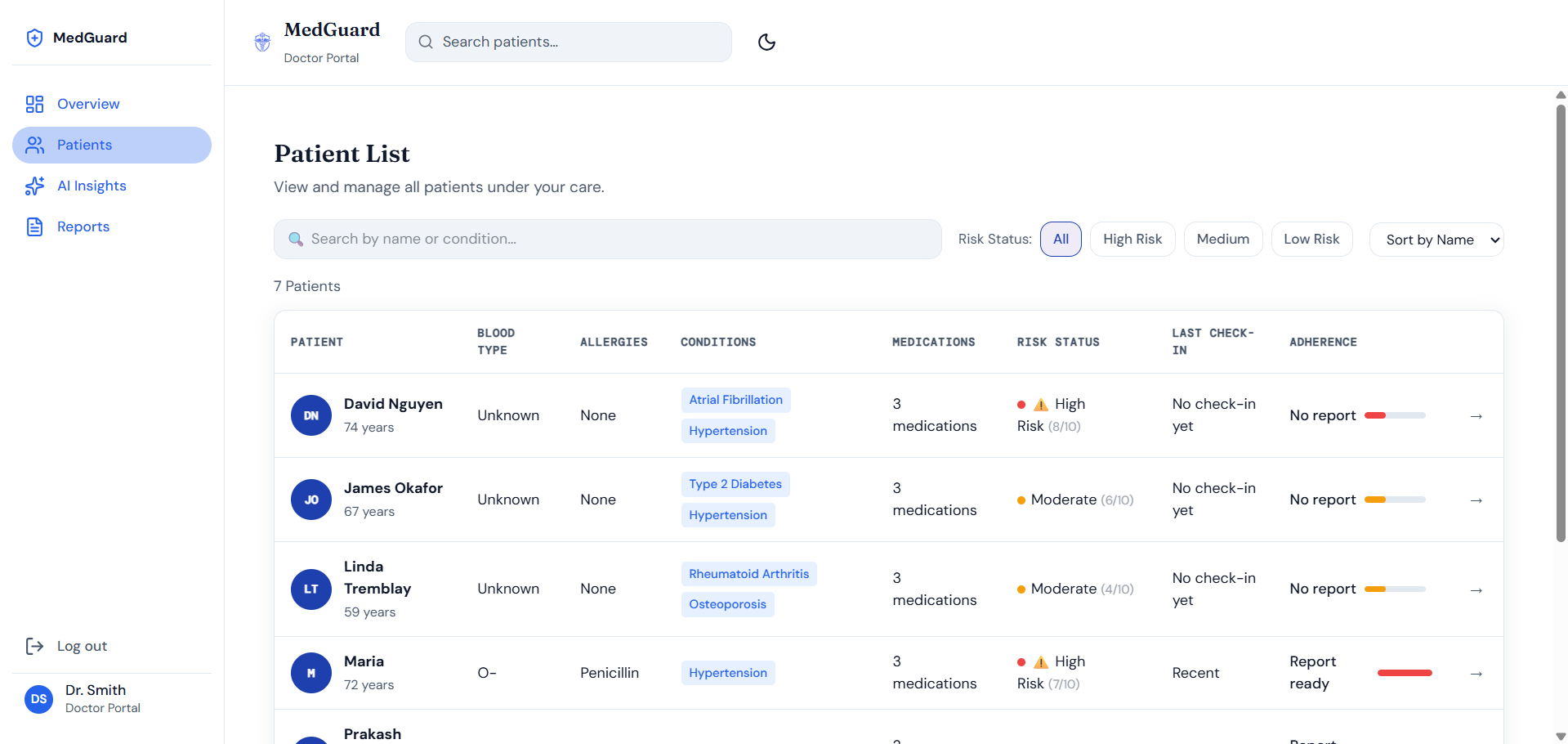The height and width of the screenshot is (744, 1568).
Task: Open James Okafor's row arrow
Action: coord(1476,500)
